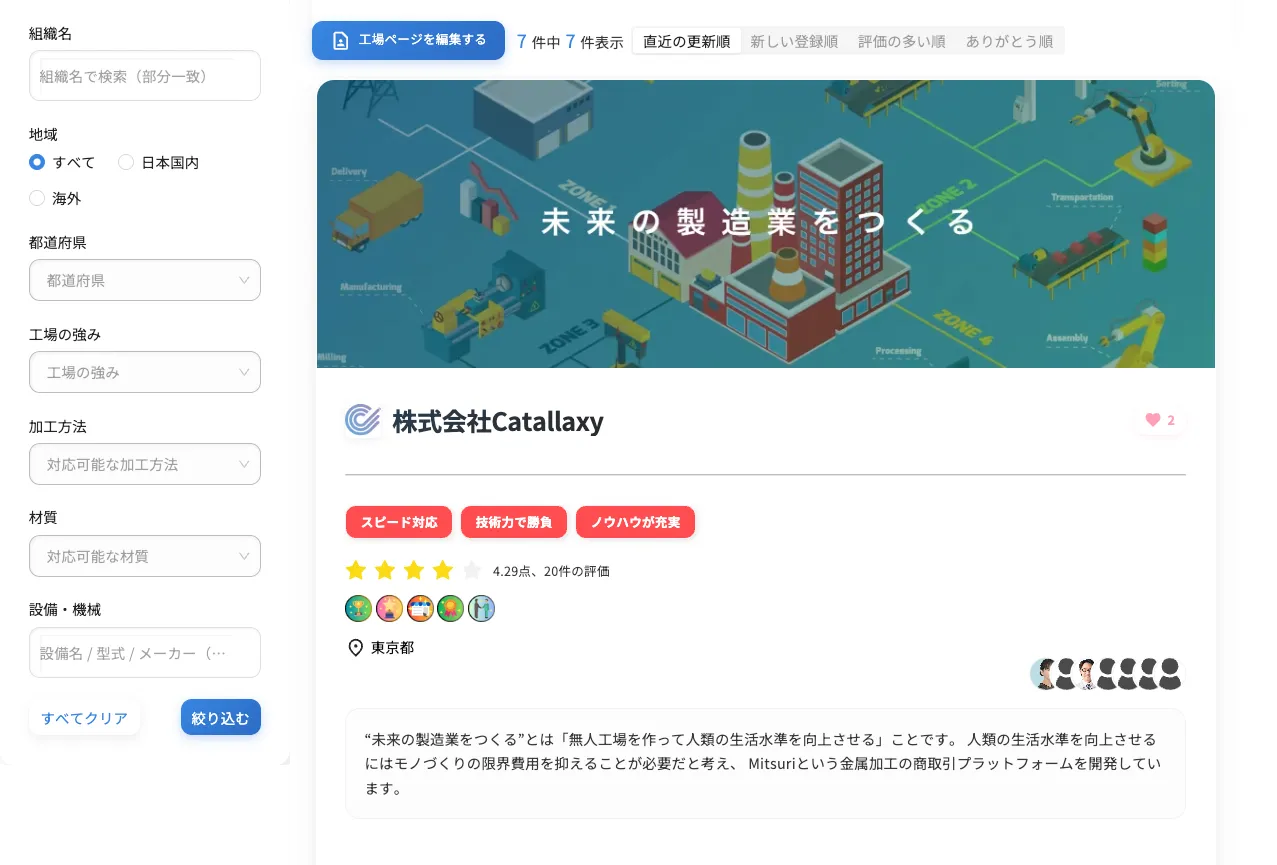Click the 工場ページを編集する button
Viewport: 1277px width, 865px height.
(408, 40)
